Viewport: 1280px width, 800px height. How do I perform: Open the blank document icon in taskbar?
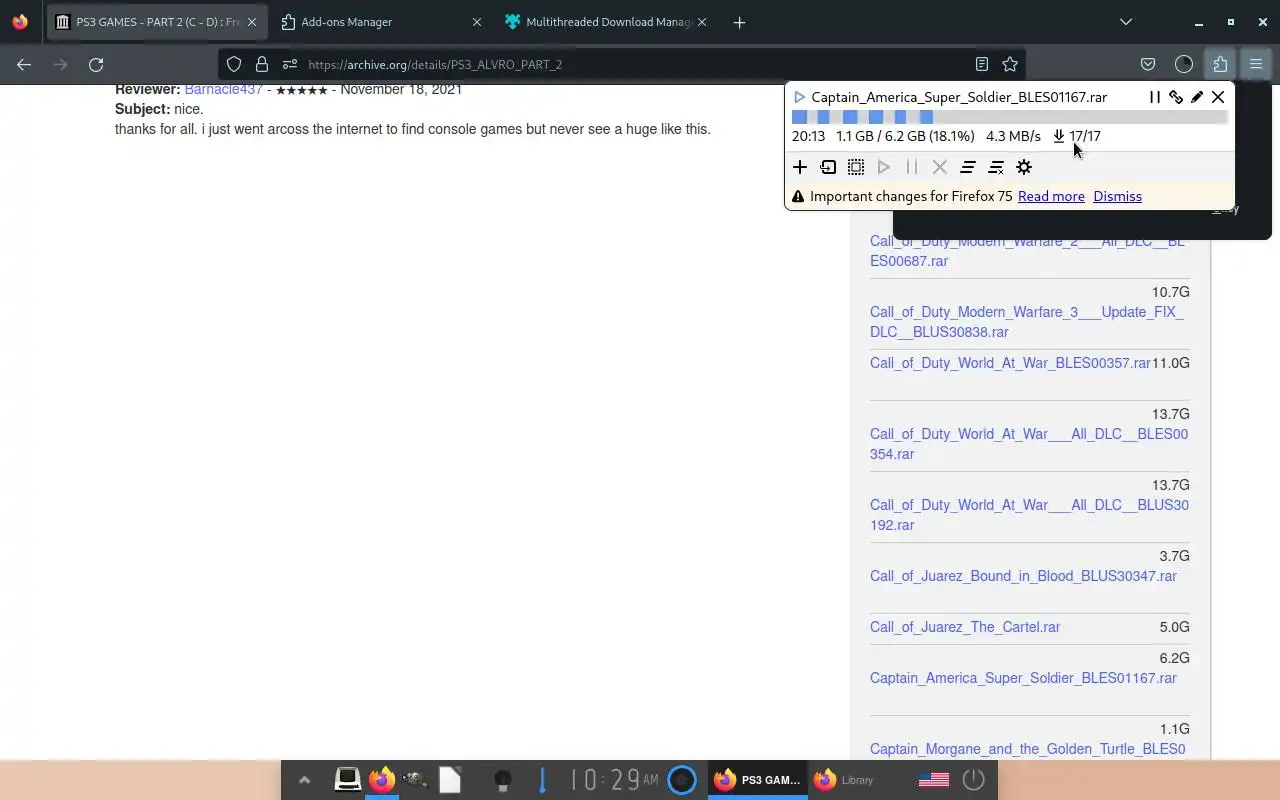(x=449, y=779)
